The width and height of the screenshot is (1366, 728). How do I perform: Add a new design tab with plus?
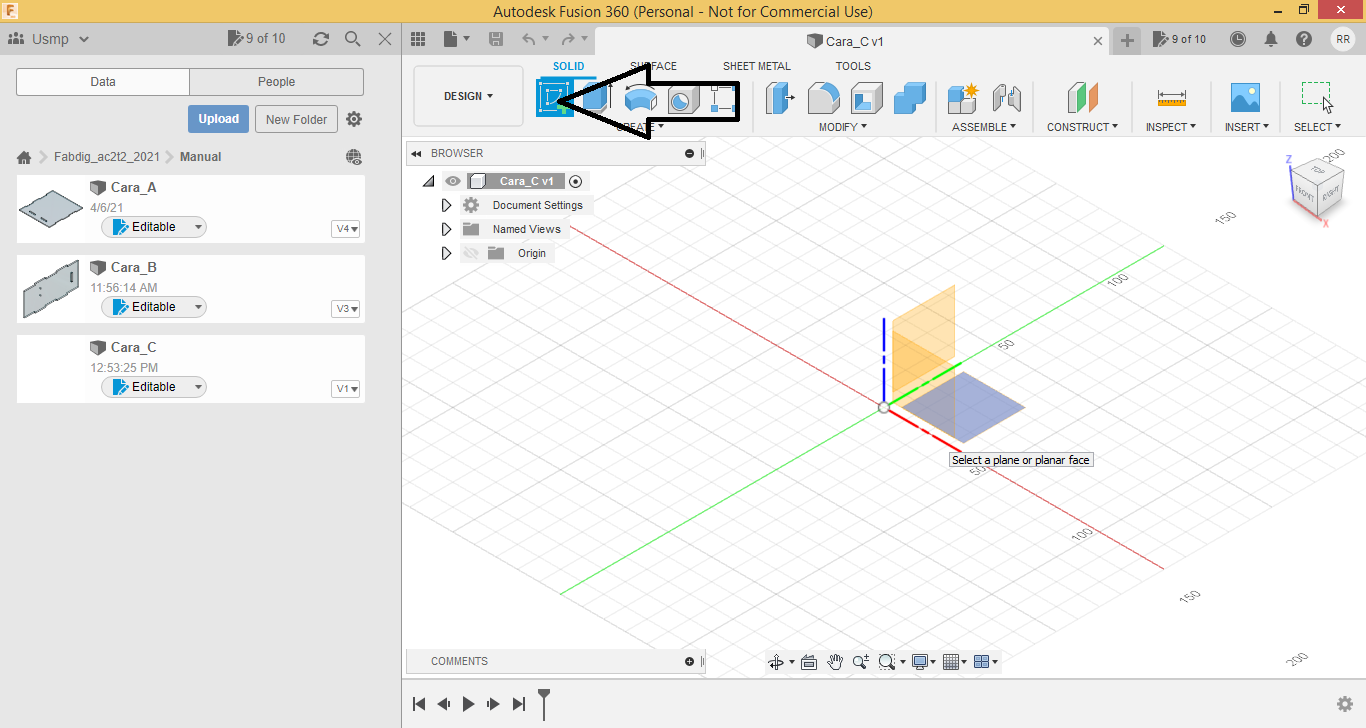(x=1127, y=40)
